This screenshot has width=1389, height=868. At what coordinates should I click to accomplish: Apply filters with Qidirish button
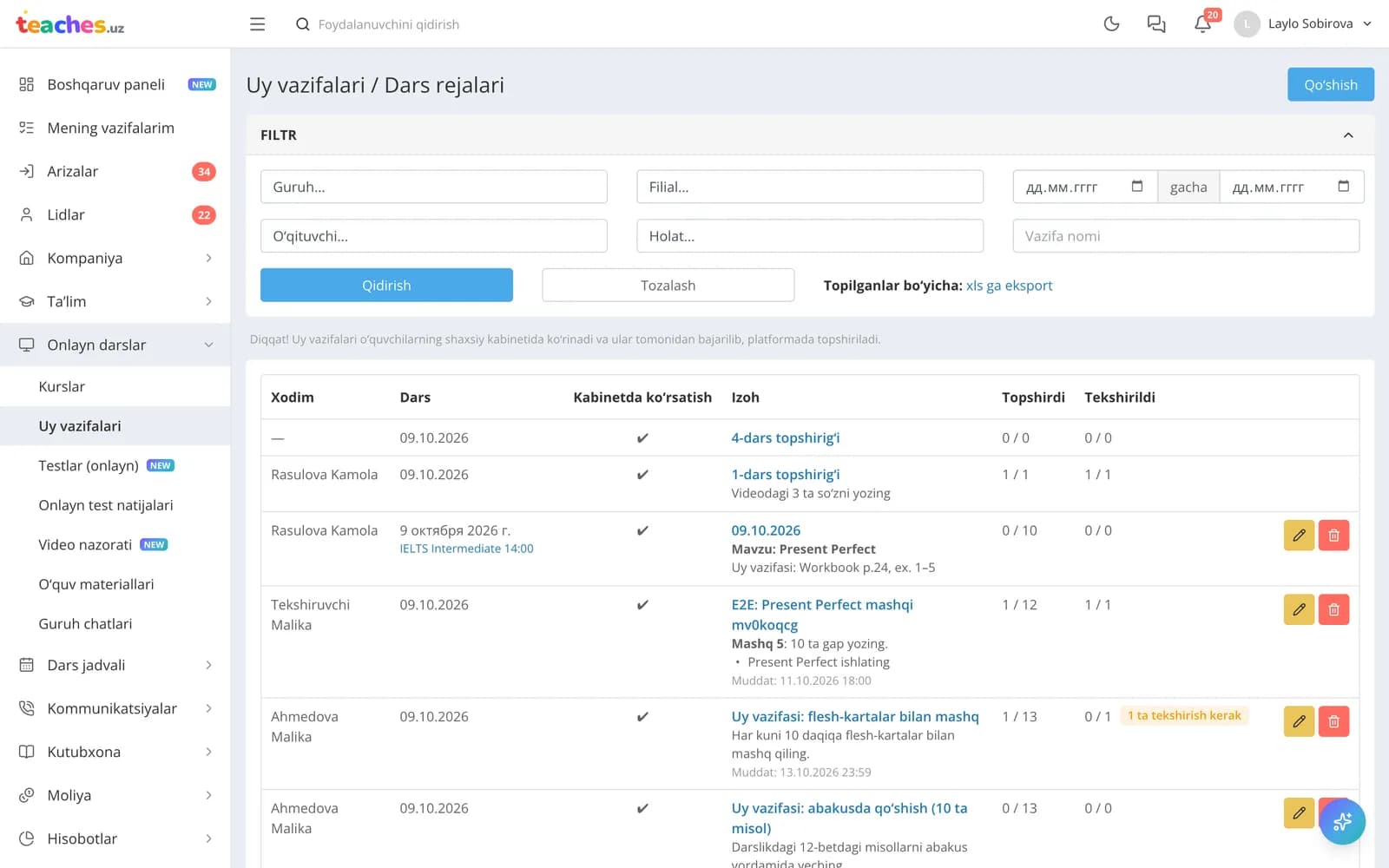click(386, 286)
